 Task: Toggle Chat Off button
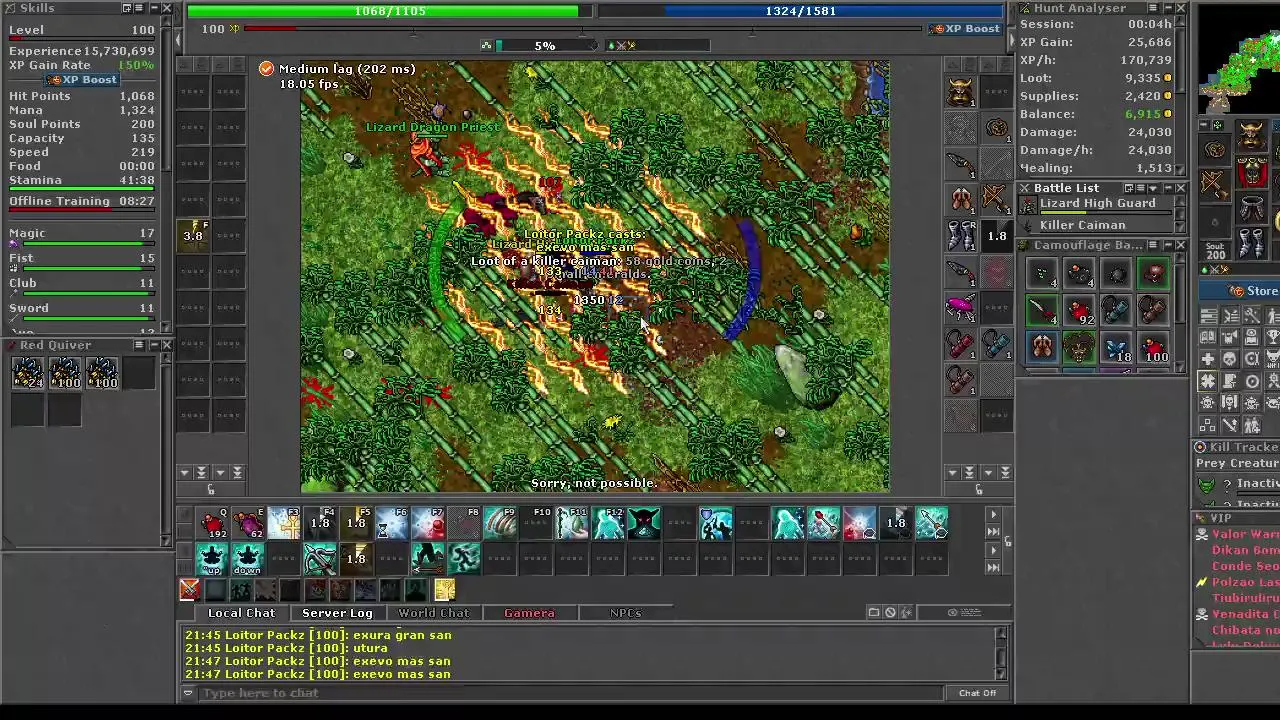pyautogui.click(x=977, y=693)
